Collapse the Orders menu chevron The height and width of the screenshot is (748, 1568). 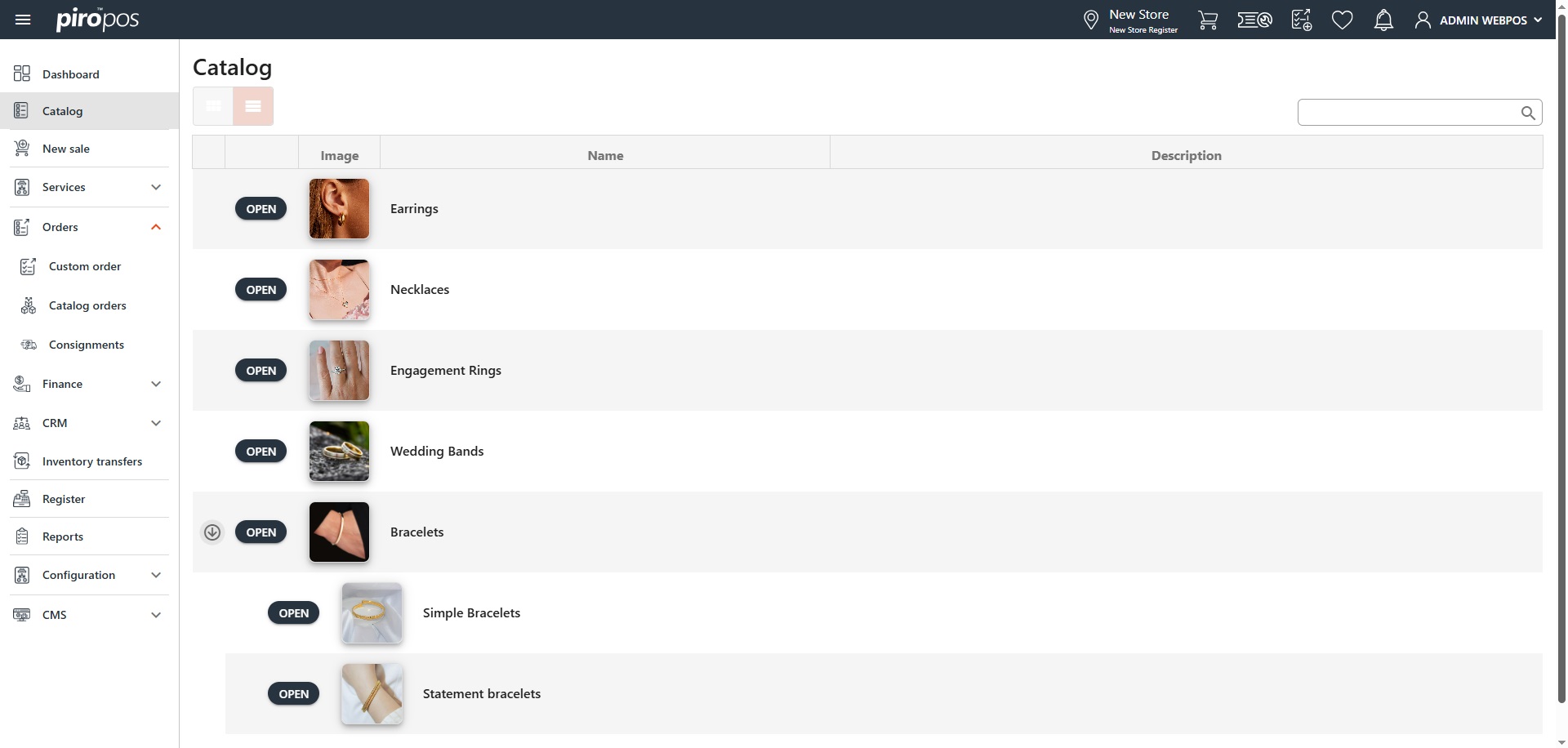coord(156,227)
